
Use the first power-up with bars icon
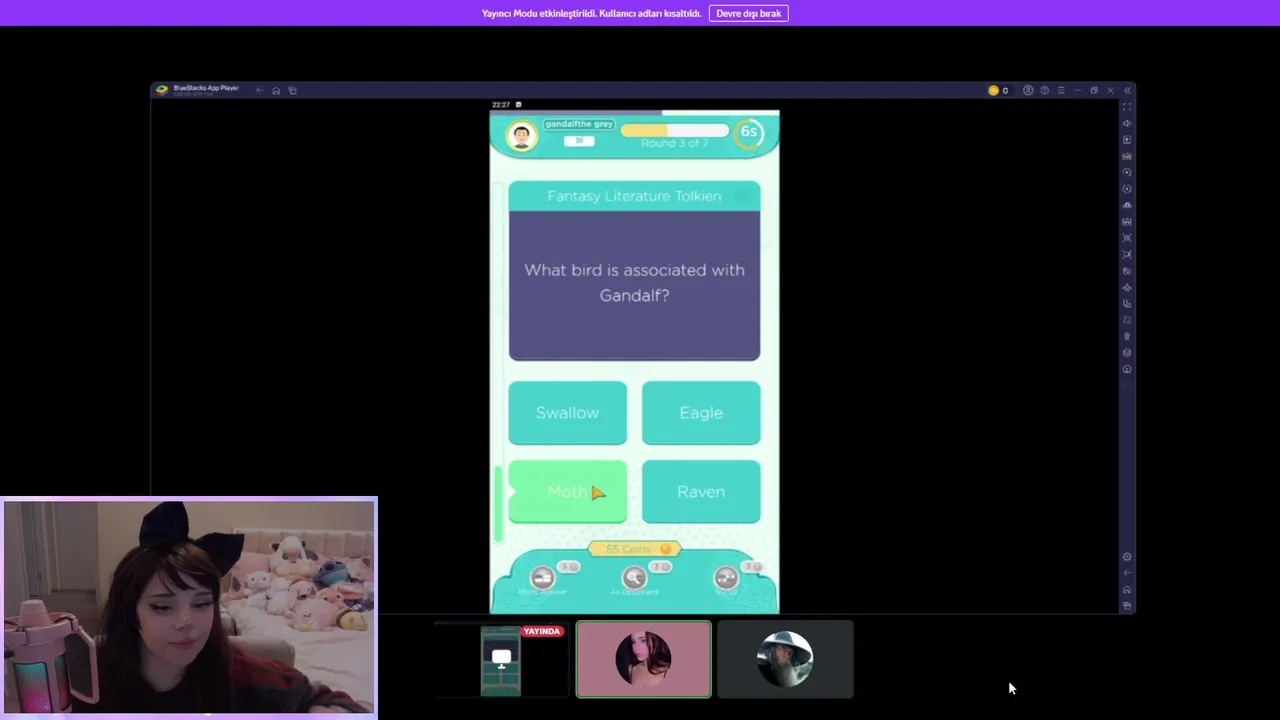pos(542,577)
